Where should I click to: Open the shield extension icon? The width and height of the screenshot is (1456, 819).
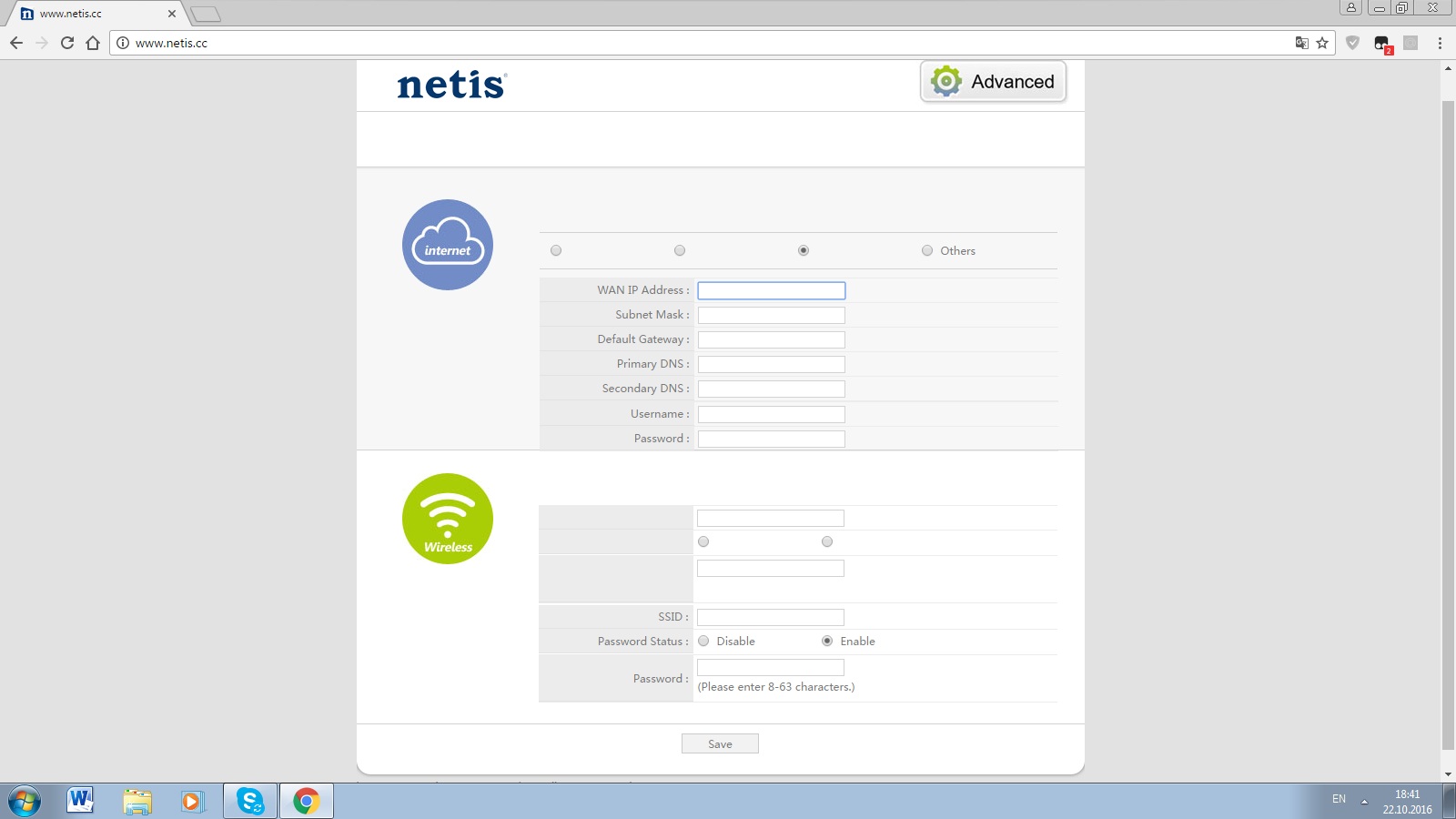point(1353,43)
